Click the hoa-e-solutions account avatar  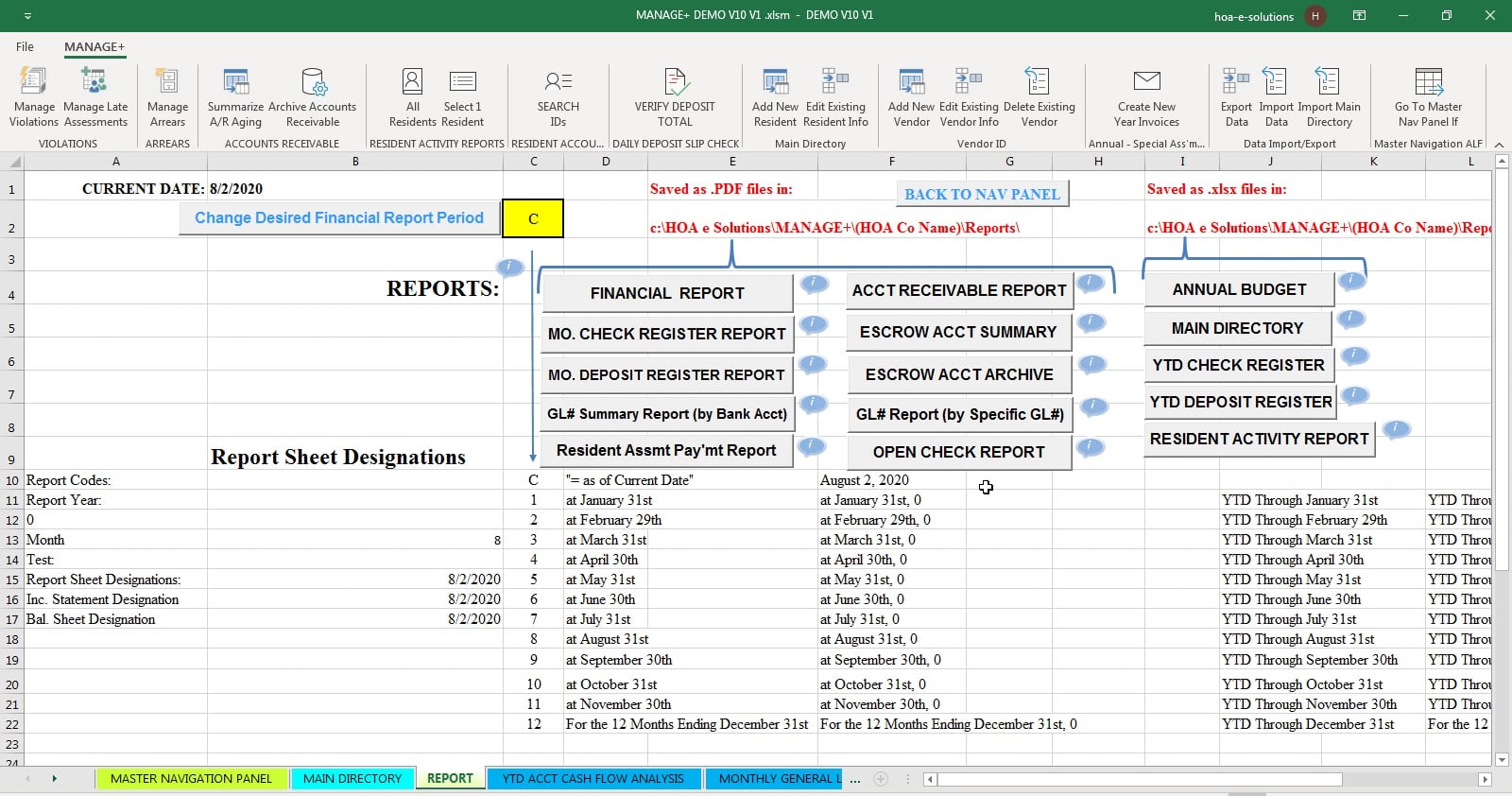(1314, 16)
